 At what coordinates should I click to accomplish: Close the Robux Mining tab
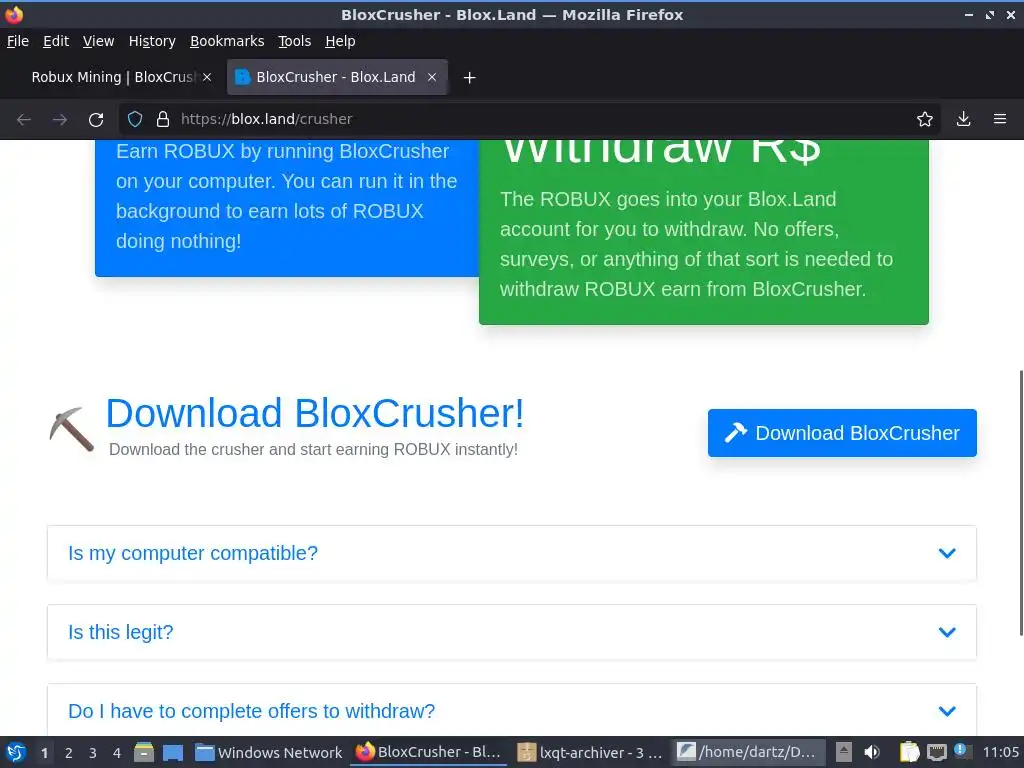pos(207,77)
